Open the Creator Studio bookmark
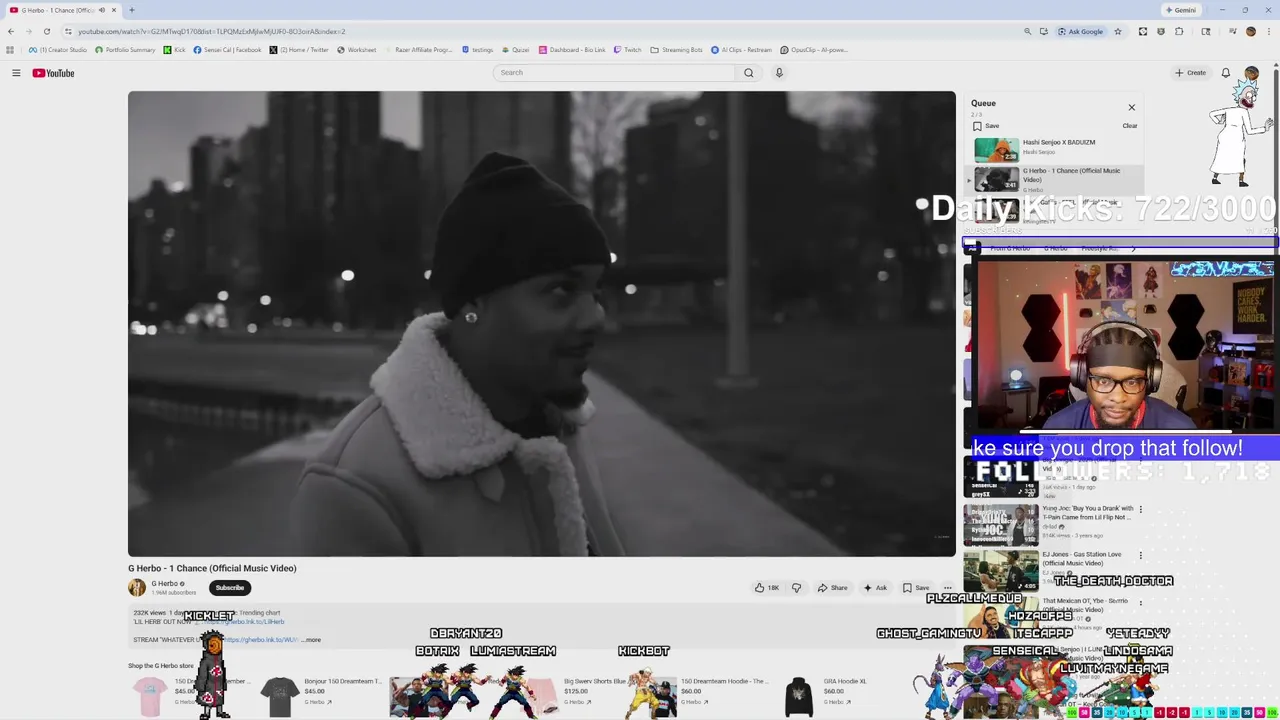Viewport: 1280px width, 720px height. point(57,50)
